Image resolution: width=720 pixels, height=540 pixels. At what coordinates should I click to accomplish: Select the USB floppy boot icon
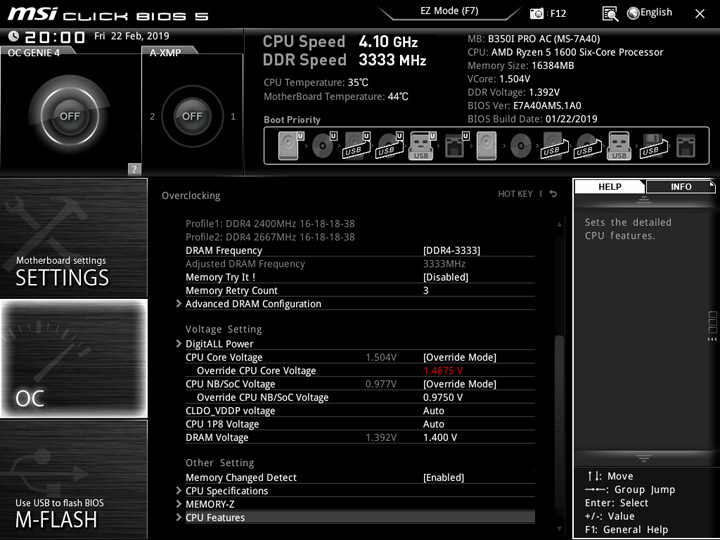[653, 146]
